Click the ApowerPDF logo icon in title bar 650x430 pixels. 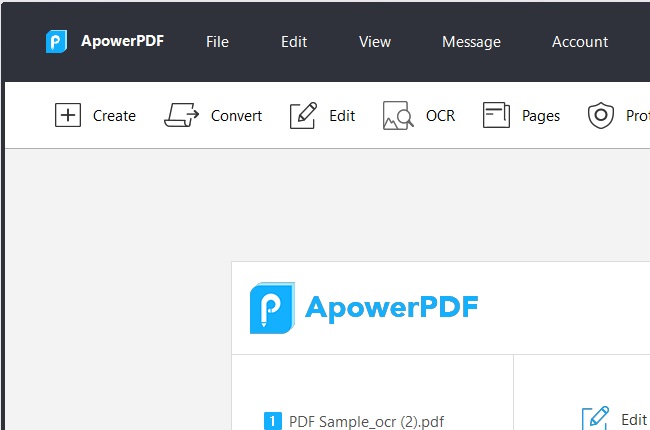tap(56, 41)
